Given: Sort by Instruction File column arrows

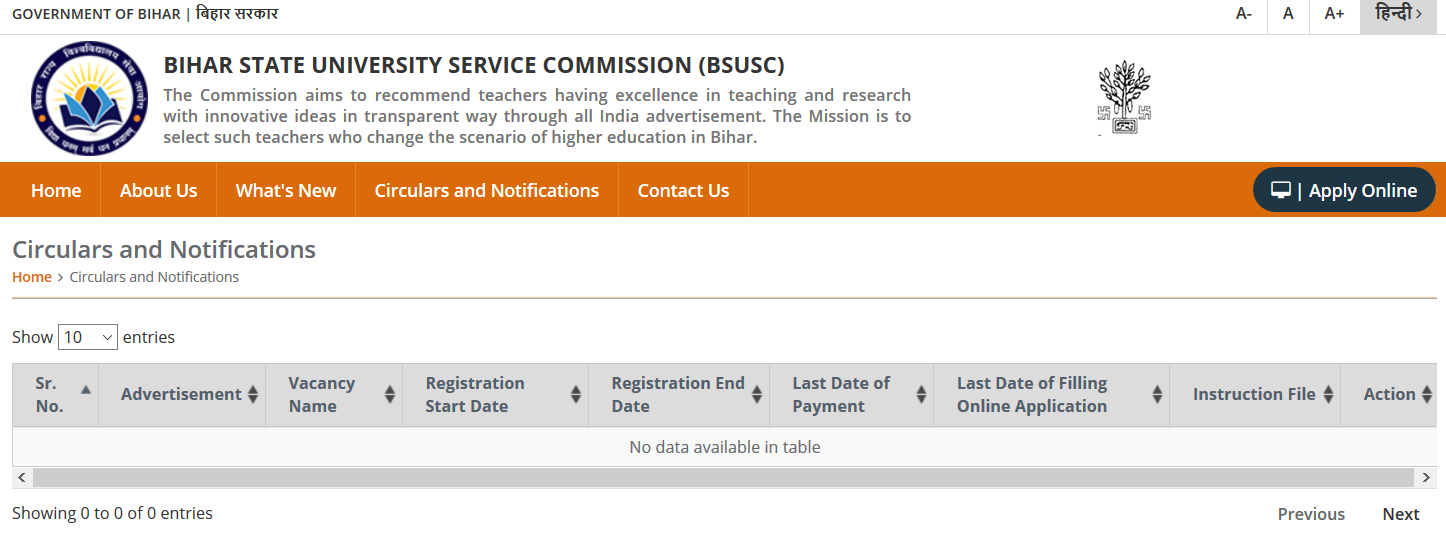Looking at the screenshot, I should [1328, 395].
